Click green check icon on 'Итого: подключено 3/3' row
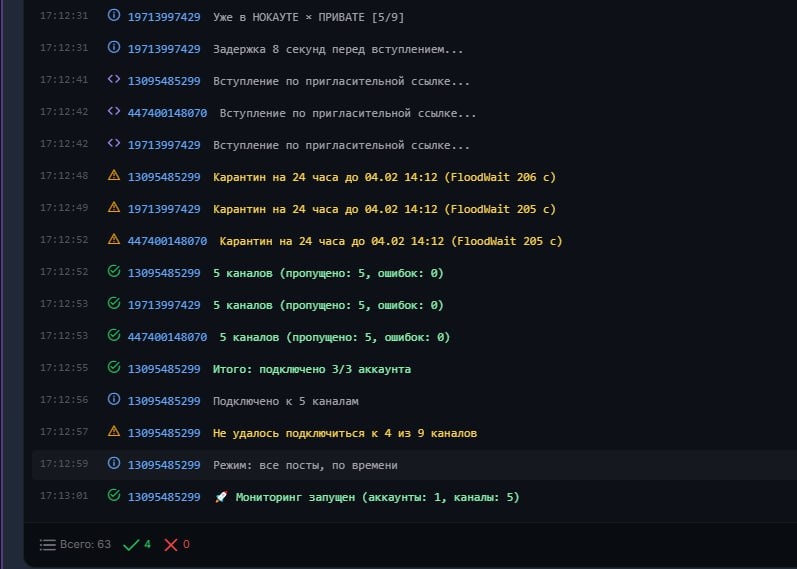797x569 pixels. click(x=114, y=367)
